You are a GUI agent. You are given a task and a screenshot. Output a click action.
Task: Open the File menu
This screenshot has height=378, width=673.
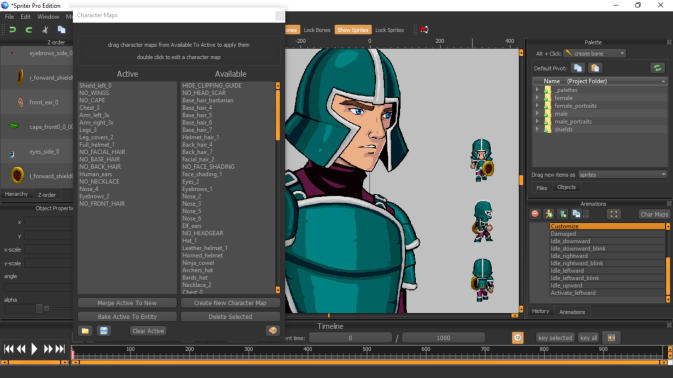coord(9,17)
